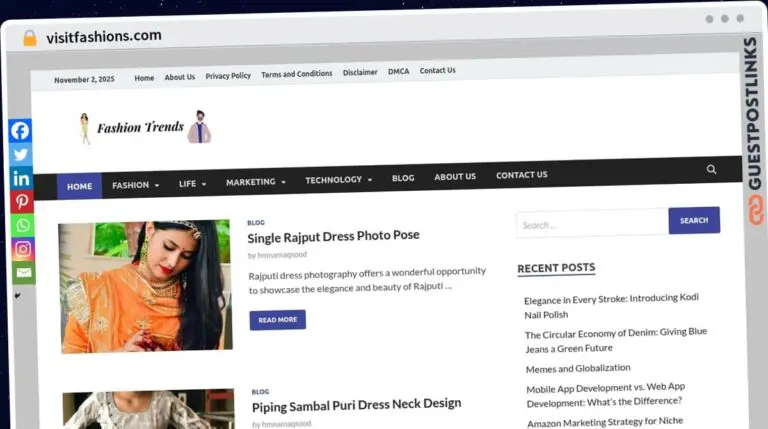The width and height of the screenshot is (768, 429).
Task: Share the page on Facebook
Action: 20,131
